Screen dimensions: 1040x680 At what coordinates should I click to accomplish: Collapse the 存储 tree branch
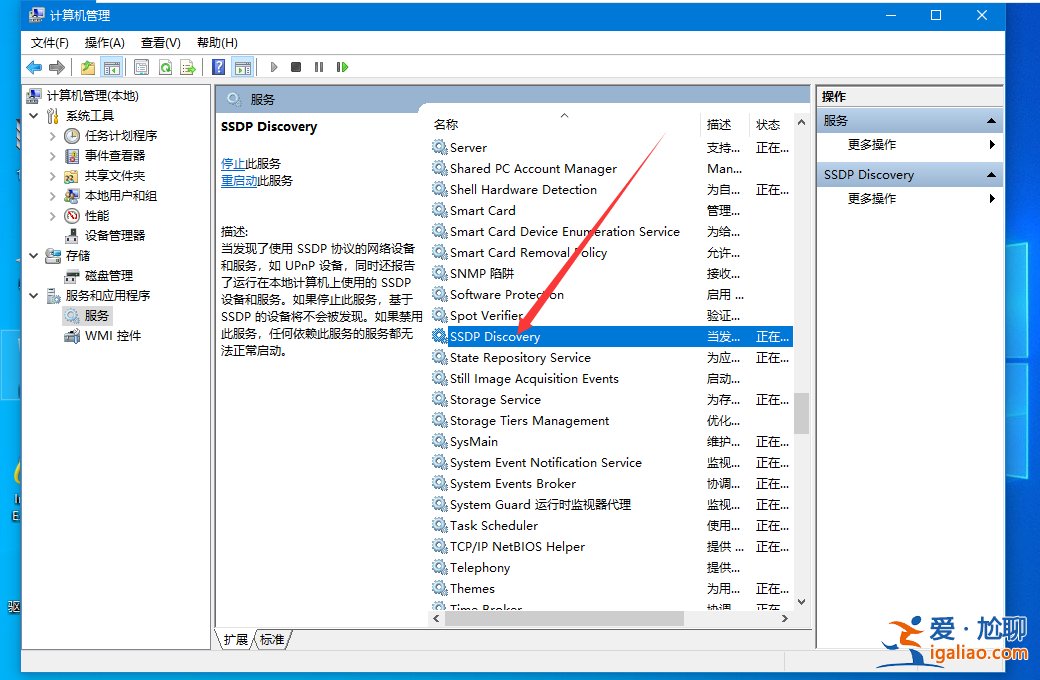[33, 255]
